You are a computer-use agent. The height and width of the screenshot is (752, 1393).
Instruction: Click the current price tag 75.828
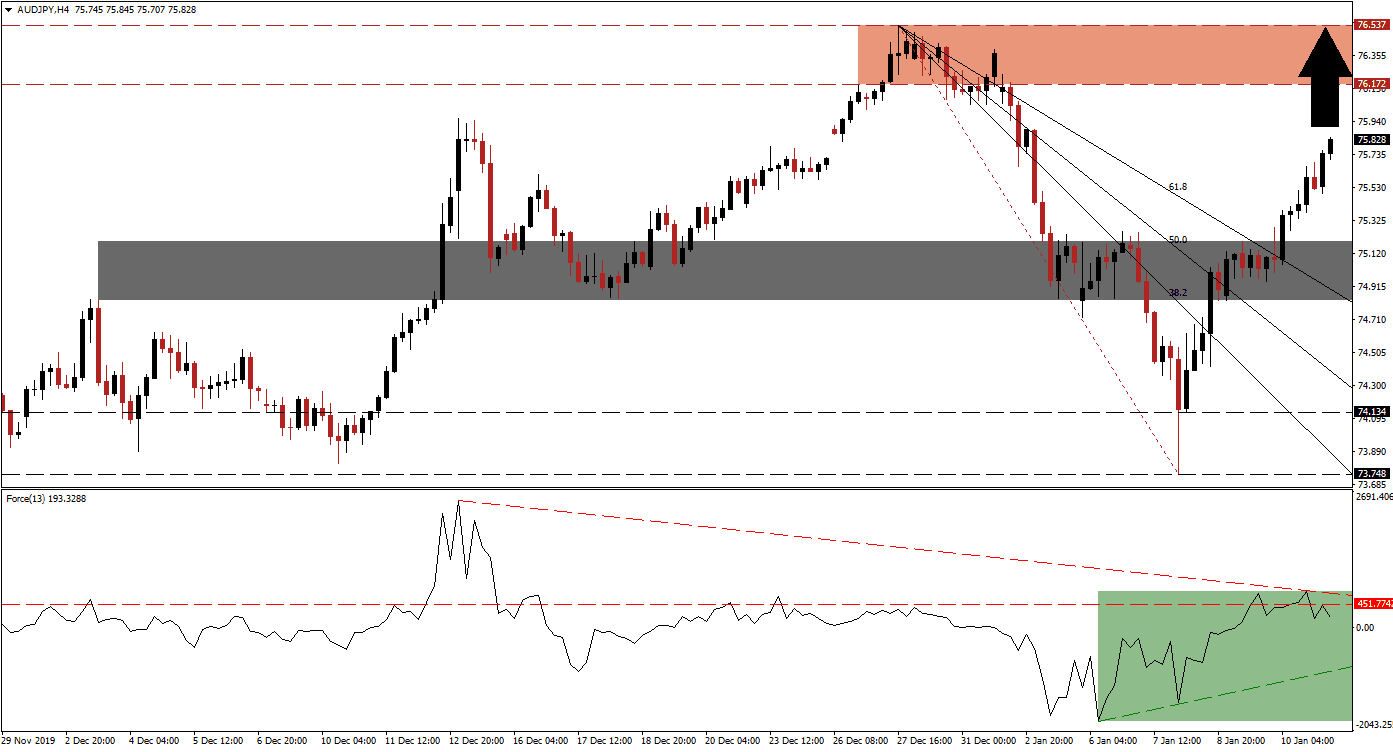click(1369, 141)
